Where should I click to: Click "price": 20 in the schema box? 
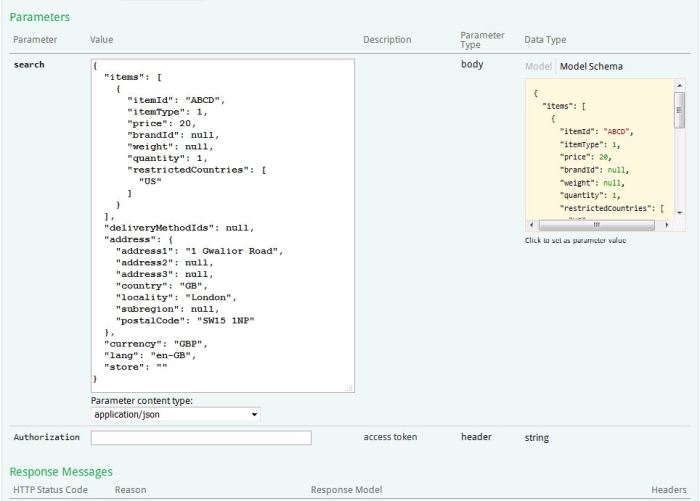point(586,157)
